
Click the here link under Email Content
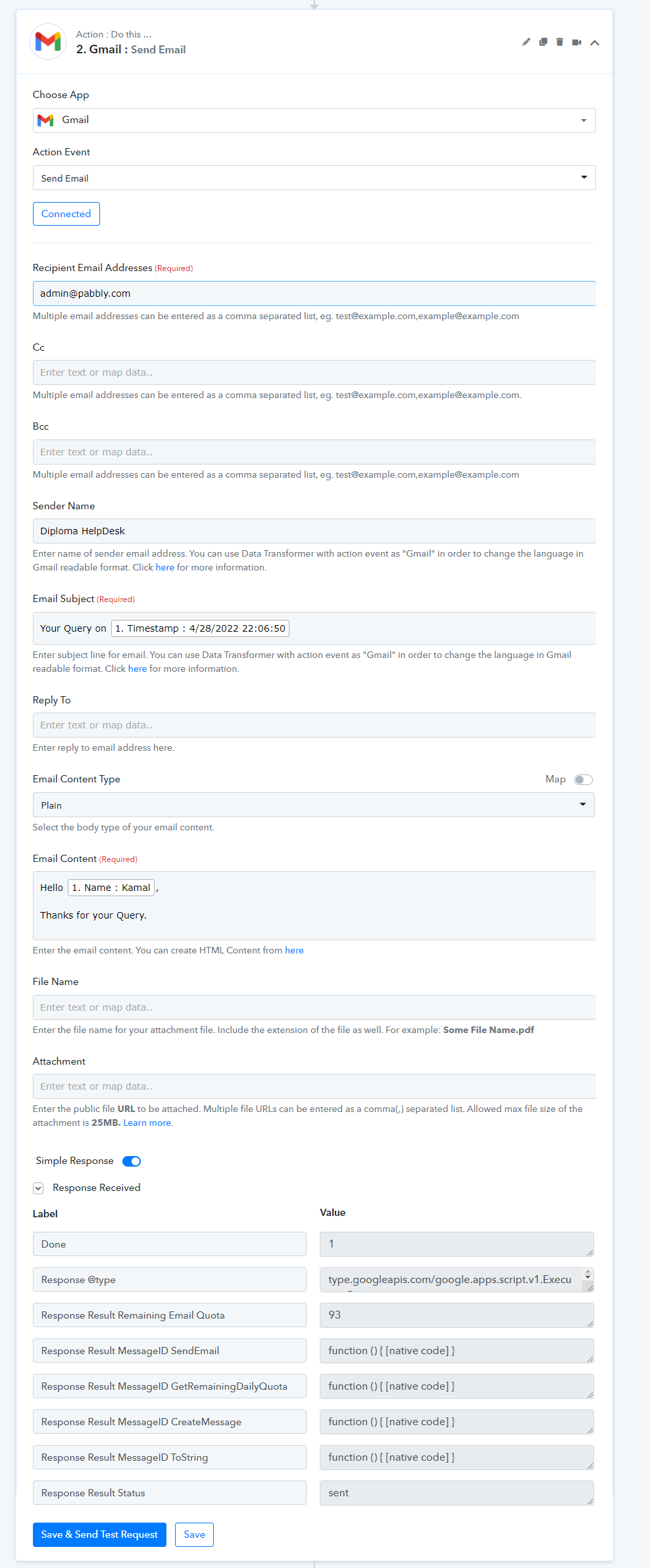pos(294,950)
